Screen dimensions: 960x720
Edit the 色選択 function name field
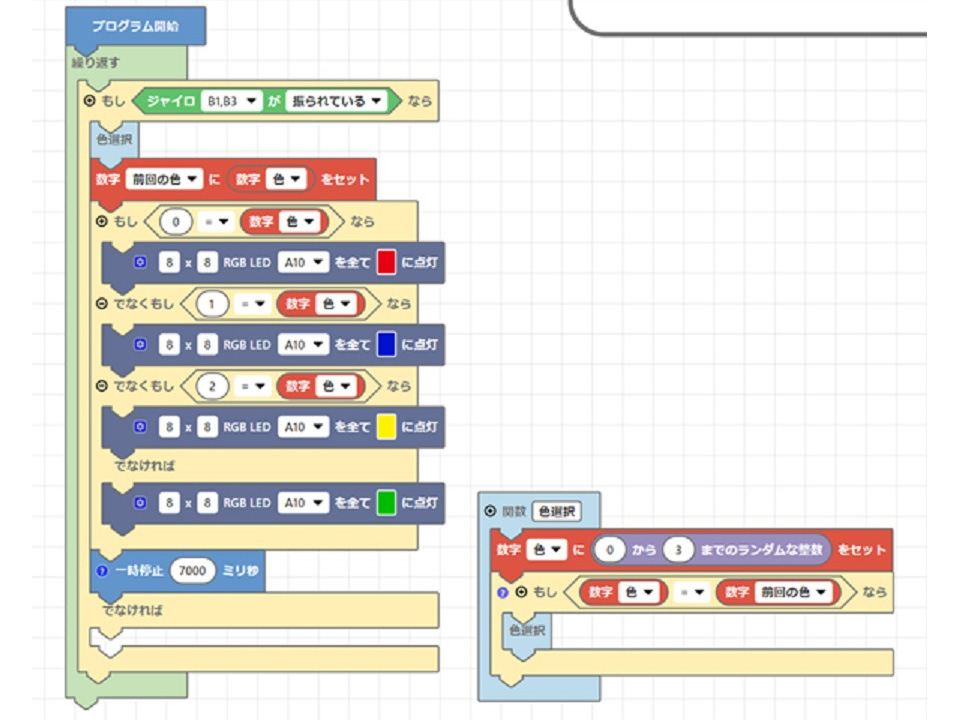tap(557, 511)
